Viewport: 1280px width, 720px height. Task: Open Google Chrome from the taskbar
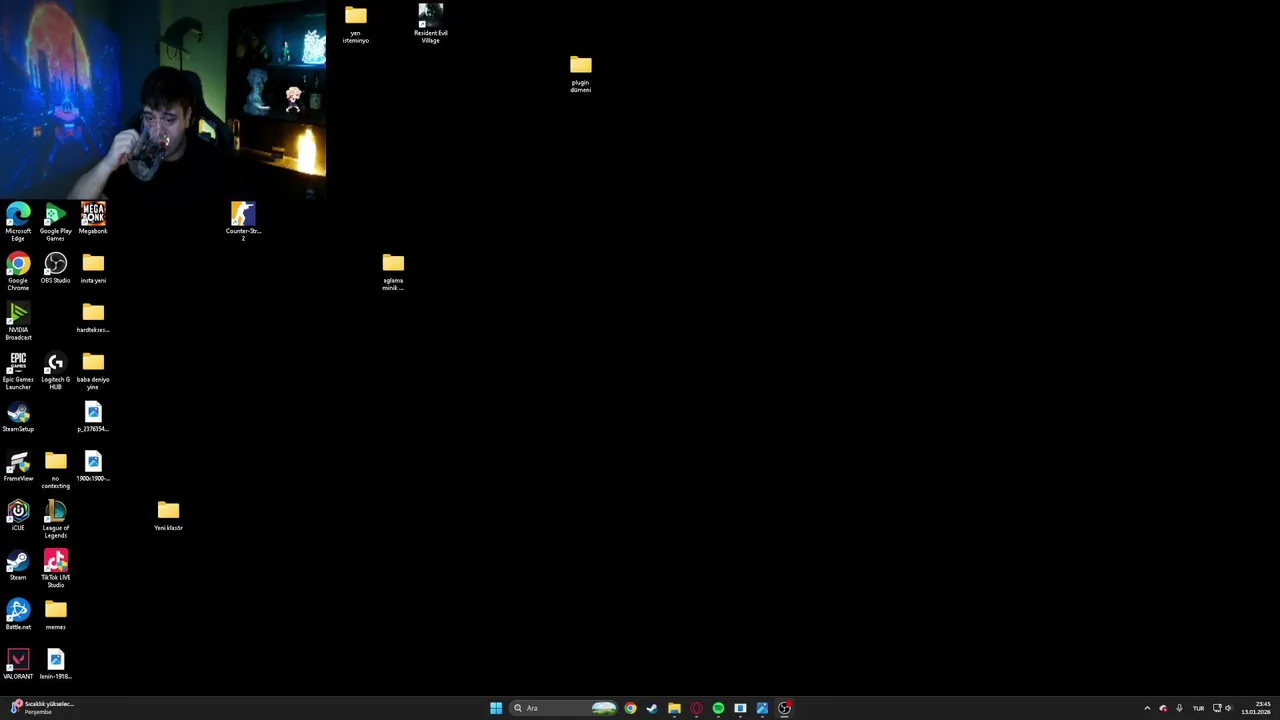(x=630, y=708)
